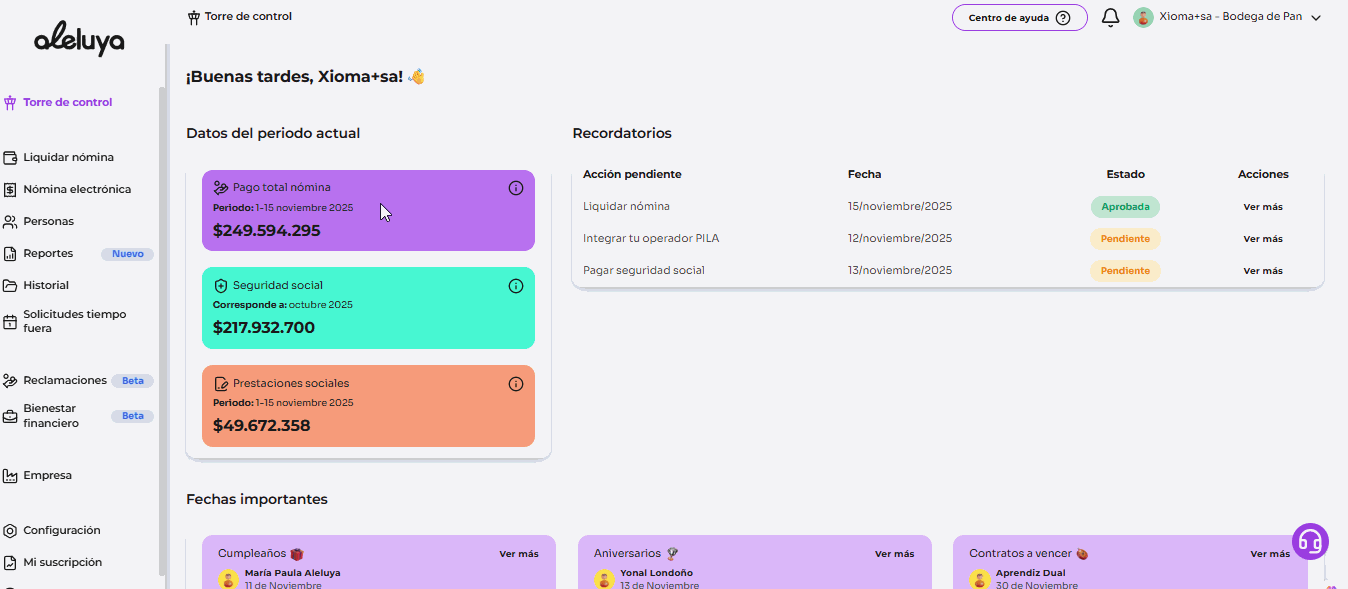Screen dimensions: 1348x589
Task: Click info icon on Pago total nómina card
Action: point(516,188)
